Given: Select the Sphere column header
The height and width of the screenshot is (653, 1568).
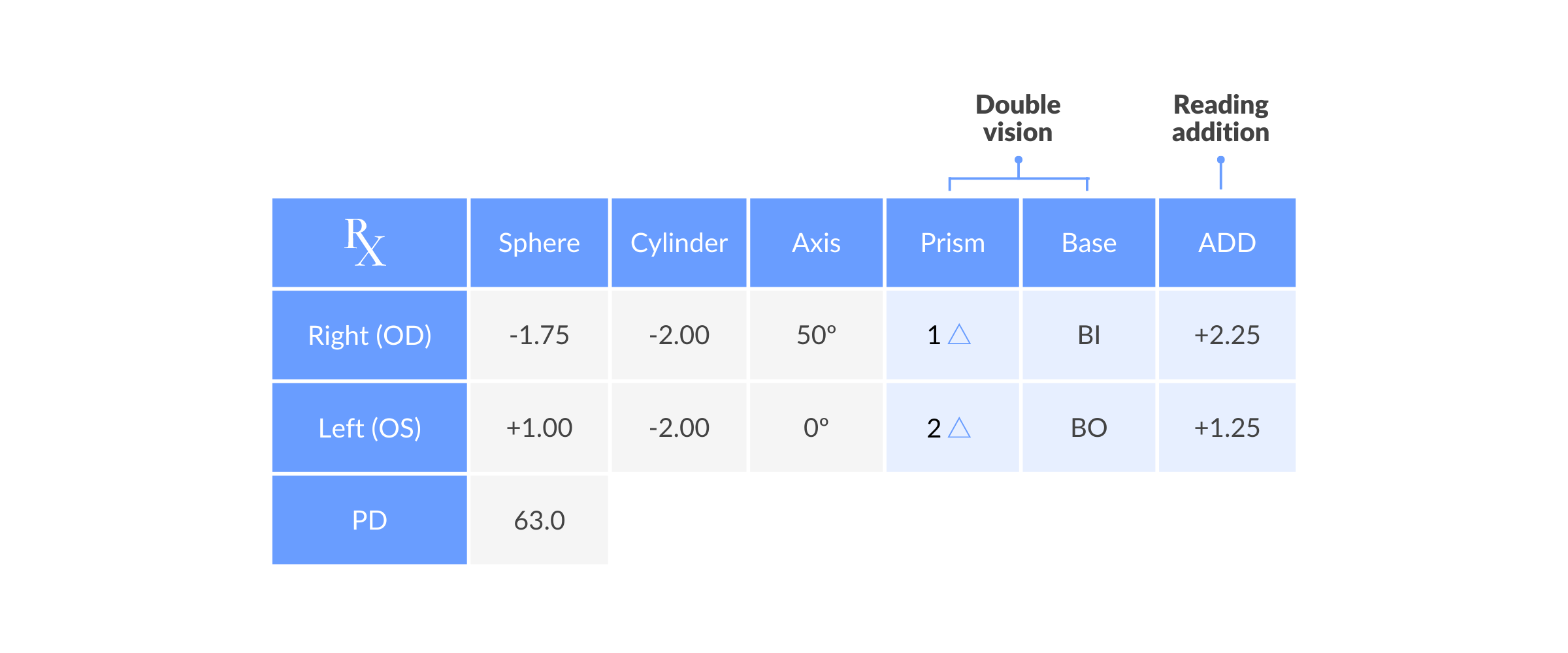Looking at the screenshot, I should [x=539, y=243].
